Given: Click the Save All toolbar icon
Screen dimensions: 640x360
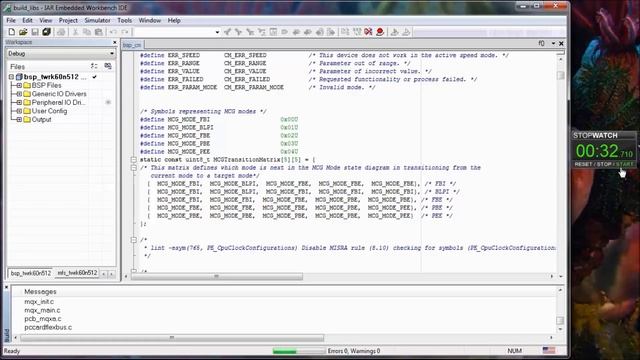Looking at the screenshot, I should [47, 32].
